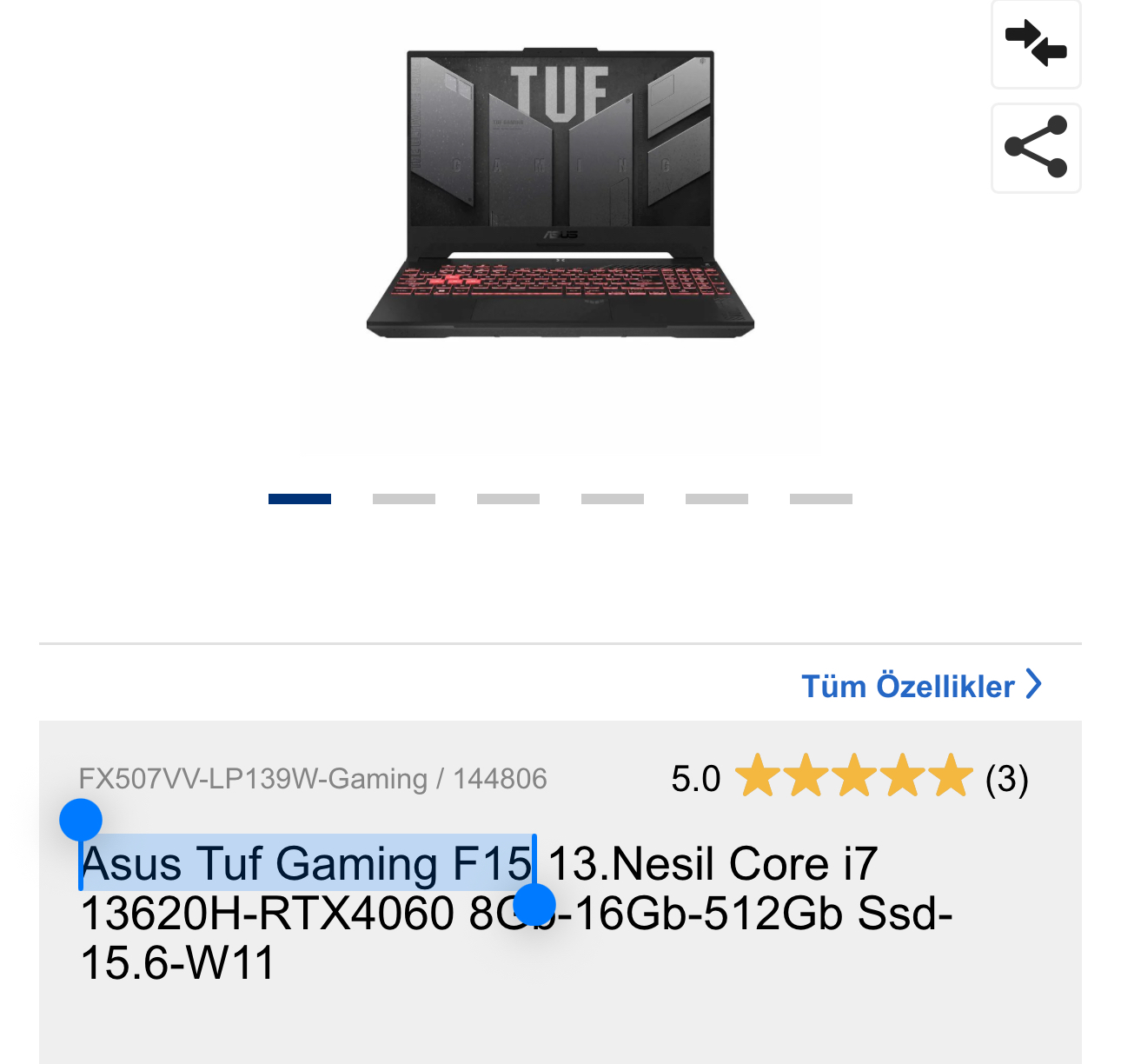The image size is (1121, 1064).
Task: Open the TUF laptop product image
Action: click(560, 193)
